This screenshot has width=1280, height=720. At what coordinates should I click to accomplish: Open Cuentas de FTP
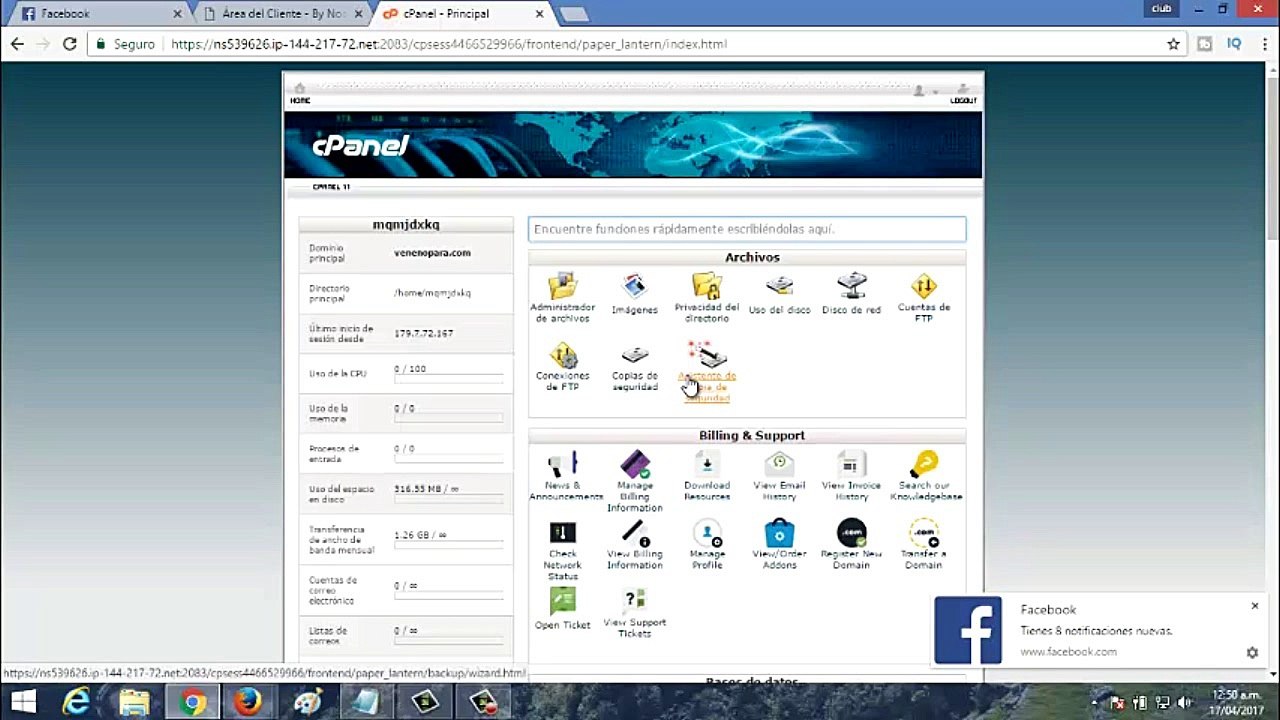pos(923,286)
